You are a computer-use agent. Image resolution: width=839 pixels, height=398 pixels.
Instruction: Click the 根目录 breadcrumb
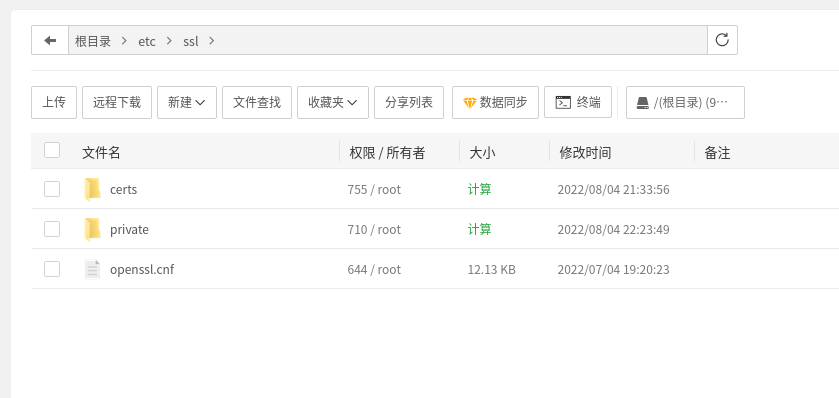[x=93, y=41]
